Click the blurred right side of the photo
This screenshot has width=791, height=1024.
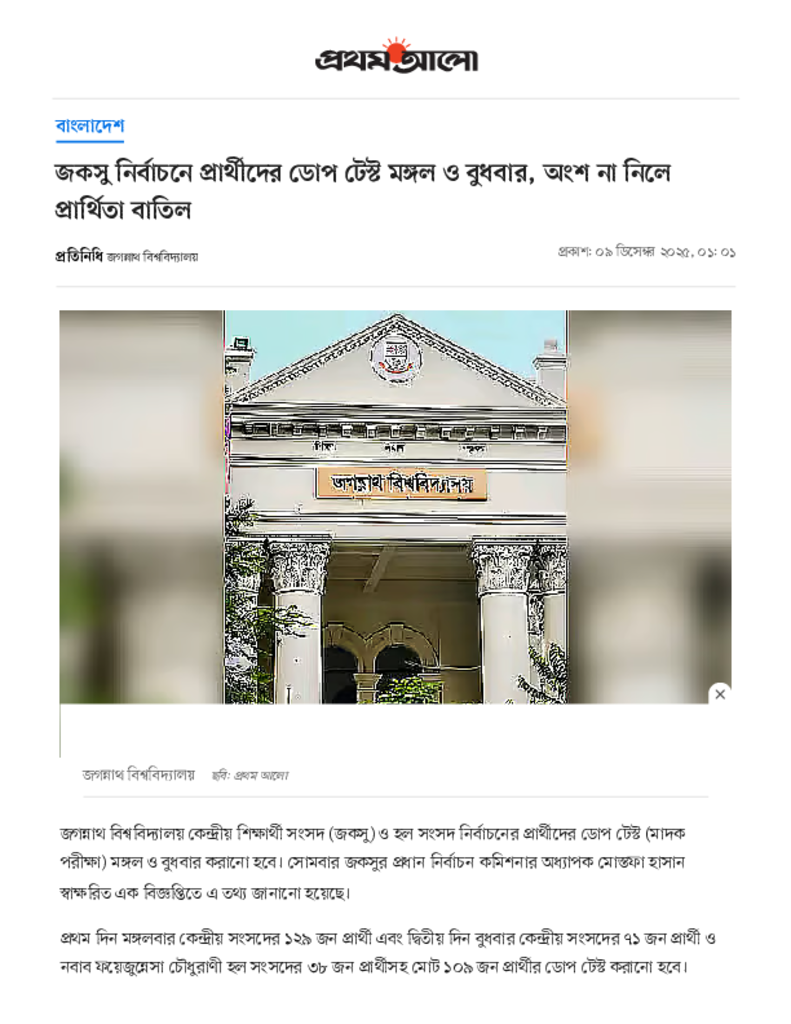[x=649, y=507]
